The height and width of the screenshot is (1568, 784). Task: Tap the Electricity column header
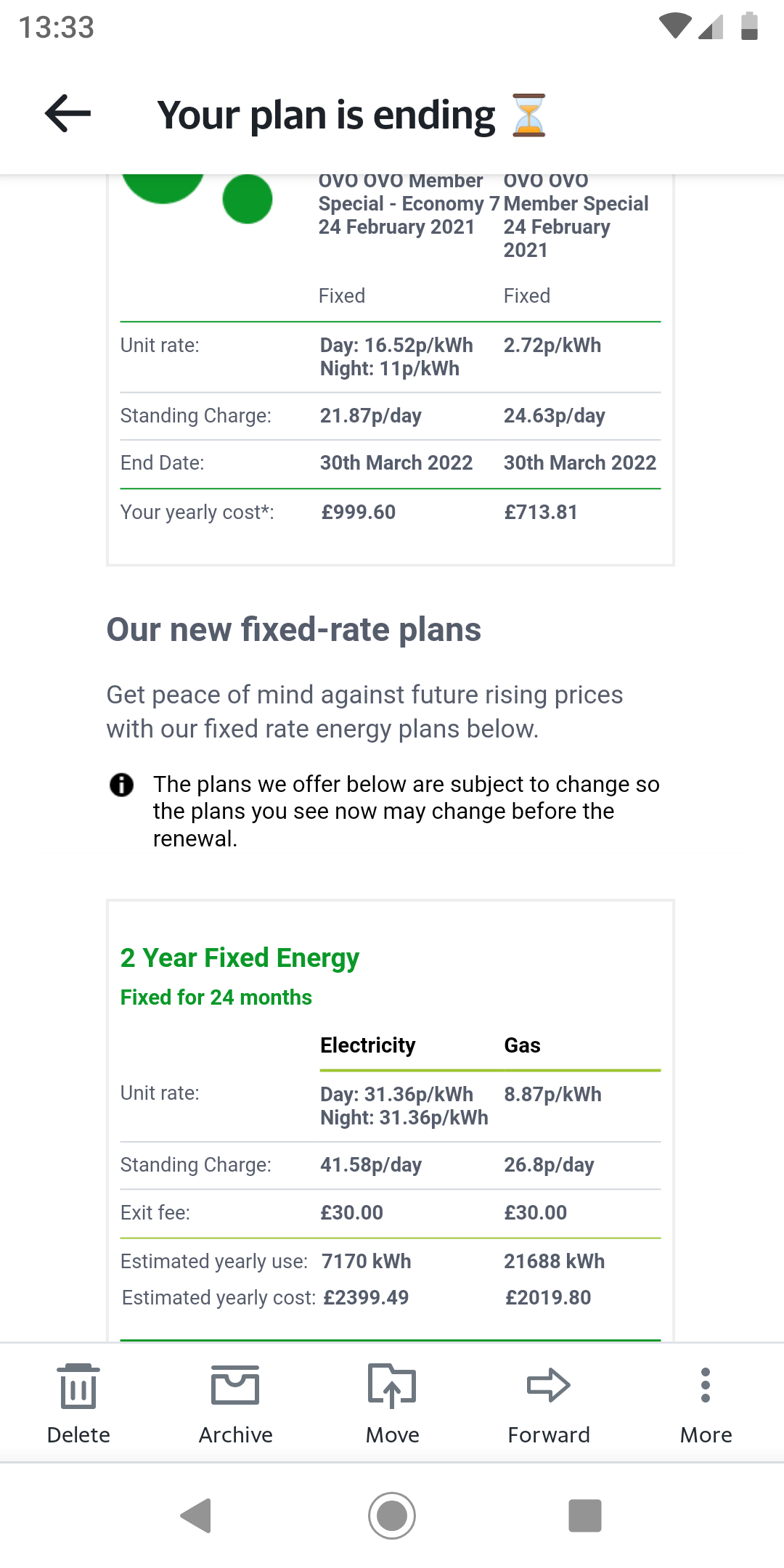coord(368,1045)
